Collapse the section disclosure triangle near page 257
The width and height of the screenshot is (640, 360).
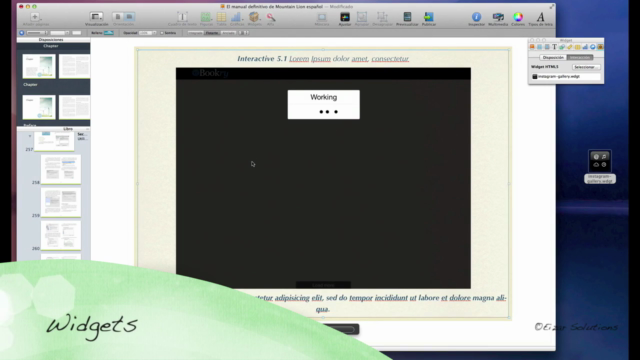[x=30, y=136]
